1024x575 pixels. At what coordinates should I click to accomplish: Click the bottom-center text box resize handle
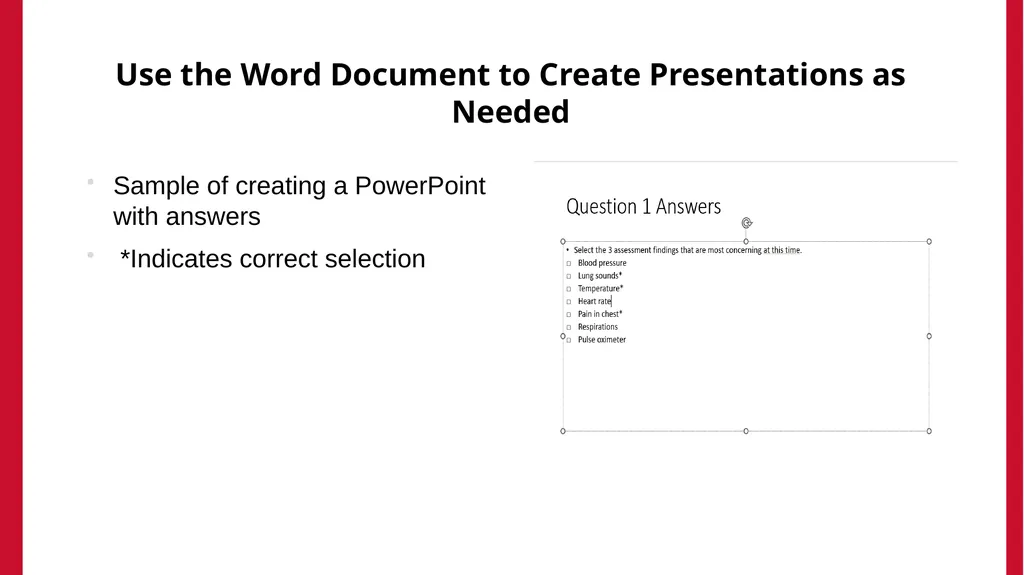click(746, 431)
